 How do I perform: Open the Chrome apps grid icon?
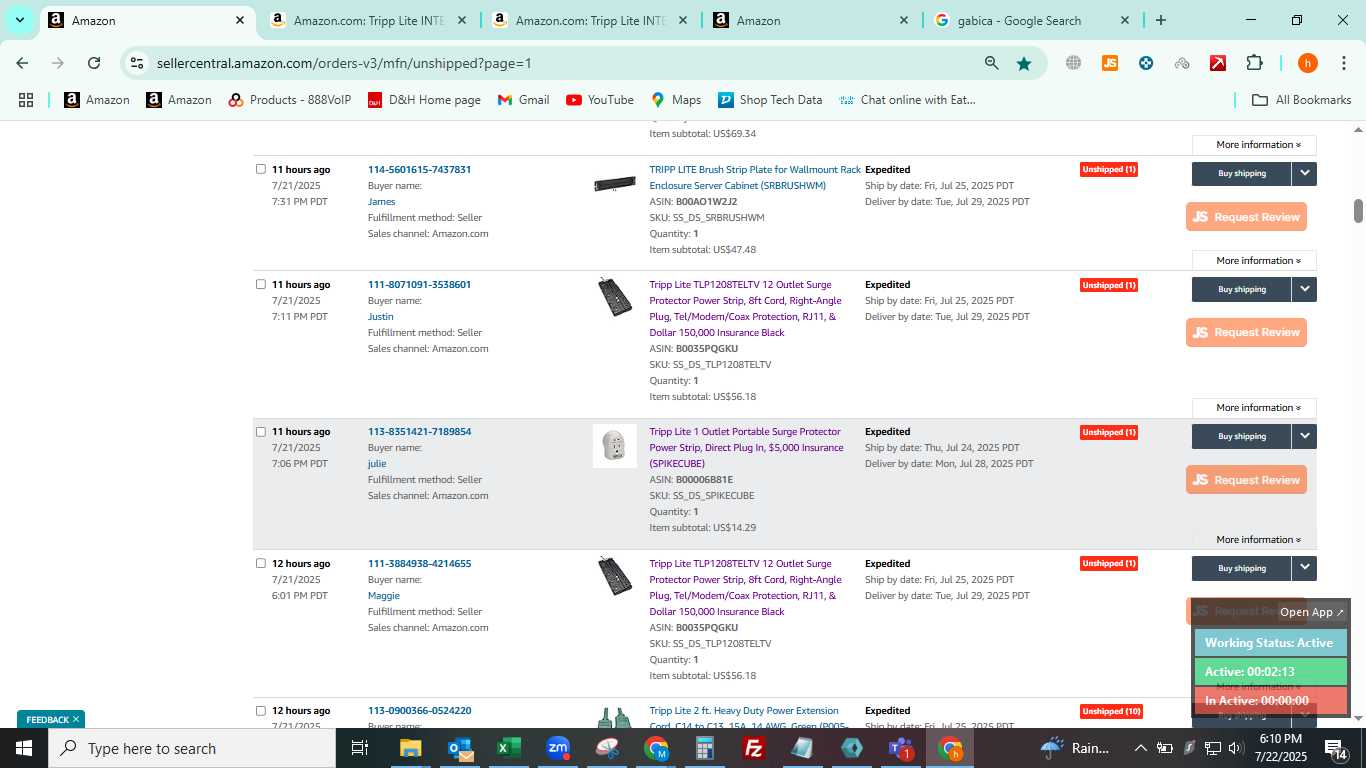point(26,100)
